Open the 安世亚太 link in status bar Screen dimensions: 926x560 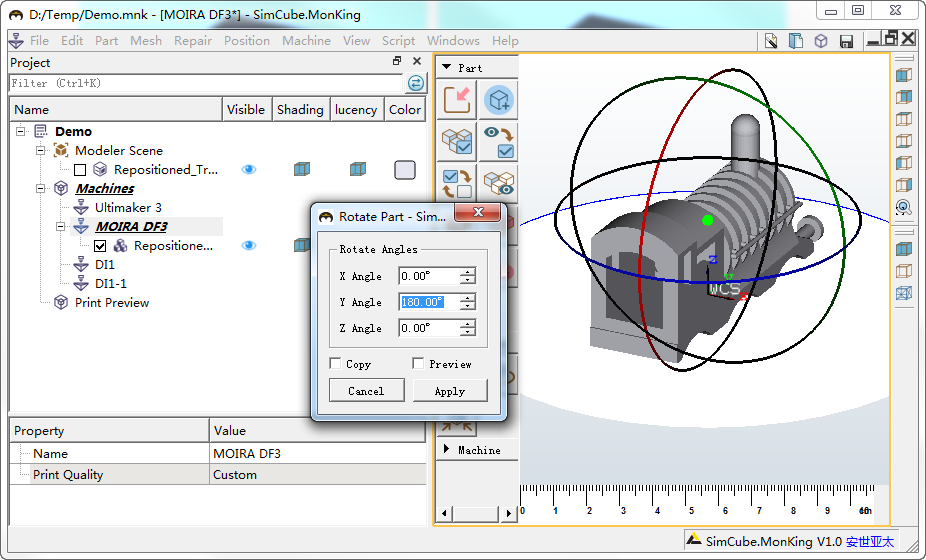click(x=869, y=541)
